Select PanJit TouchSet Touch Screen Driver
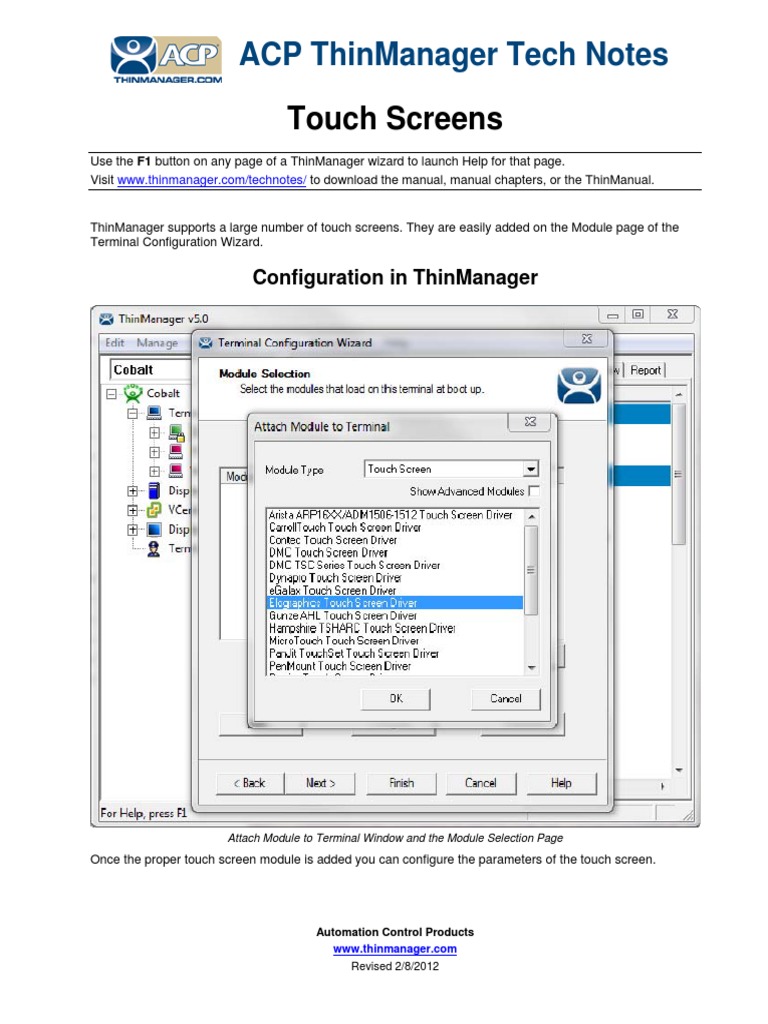The height and width of the screenshot is (1024, 768). coord(394,654)
